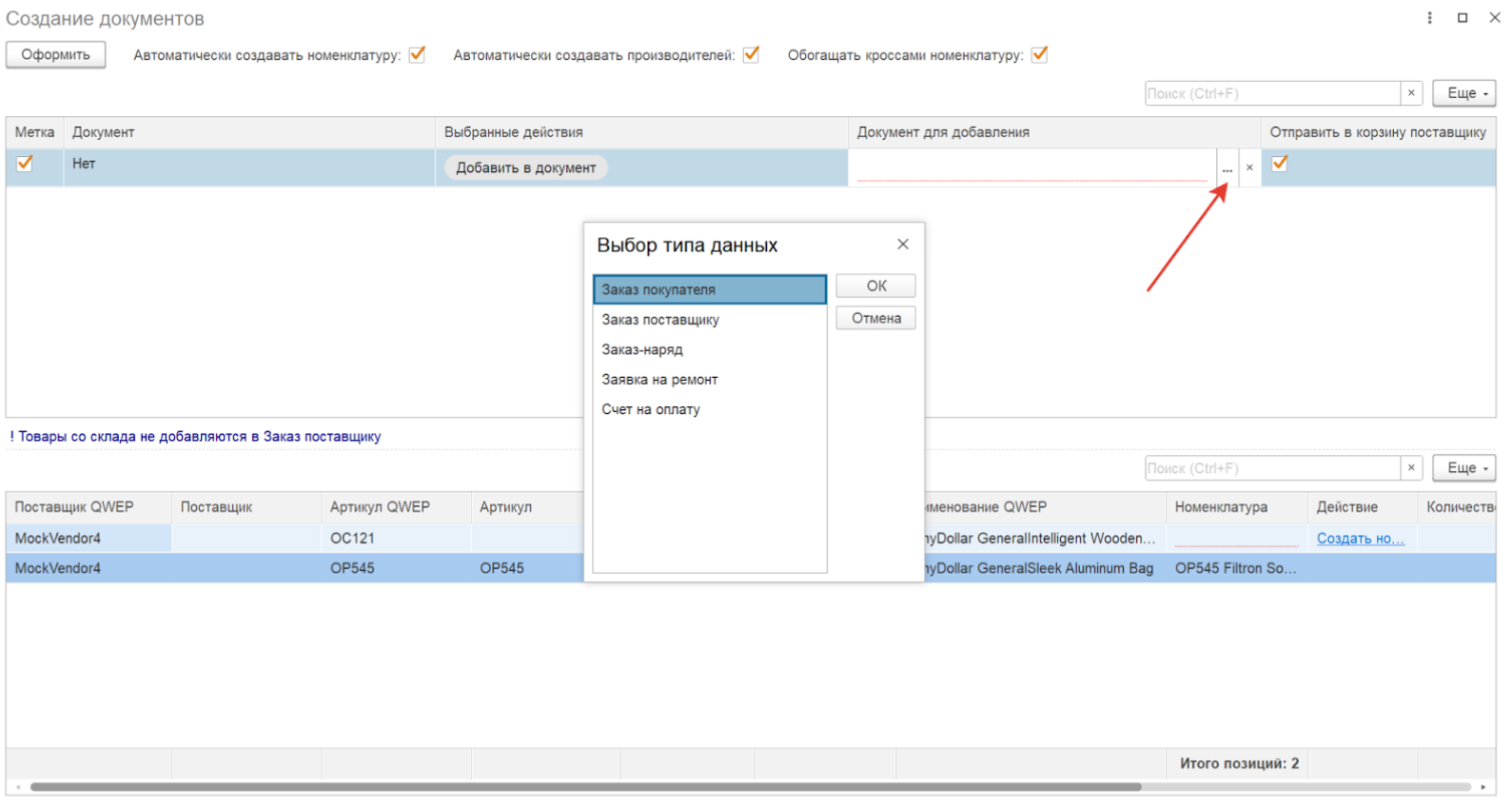Click the Оформить button
Image resolution: width=1512 pixels, height=809 pixels.
[55, 55]
